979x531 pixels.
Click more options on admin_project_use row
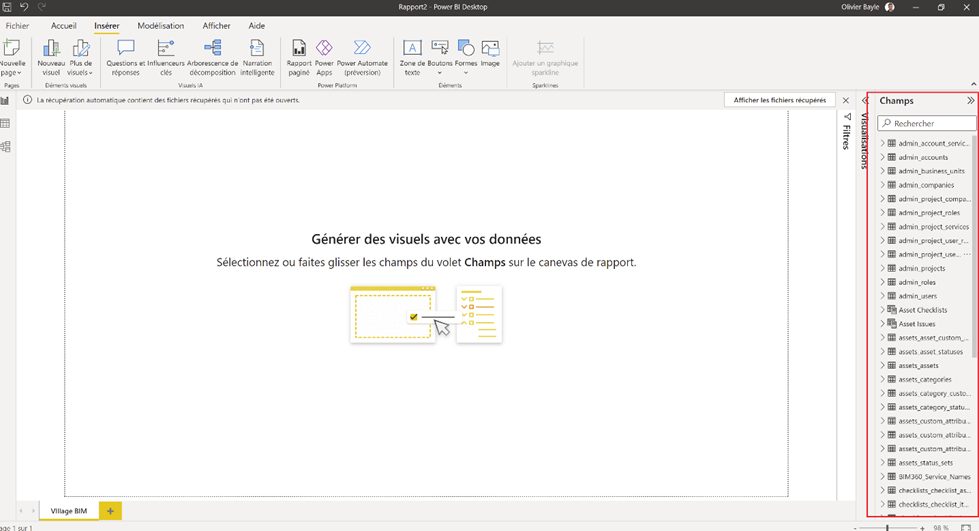click(967, 254)
